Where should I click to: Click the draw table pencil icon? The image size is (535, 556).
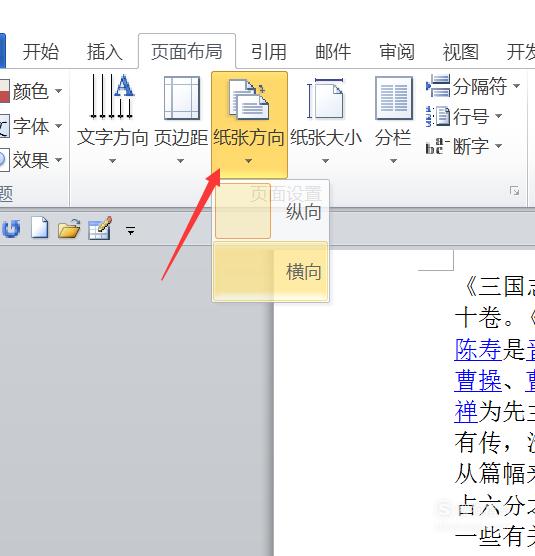pyautogui.click(x=100, y=228)
